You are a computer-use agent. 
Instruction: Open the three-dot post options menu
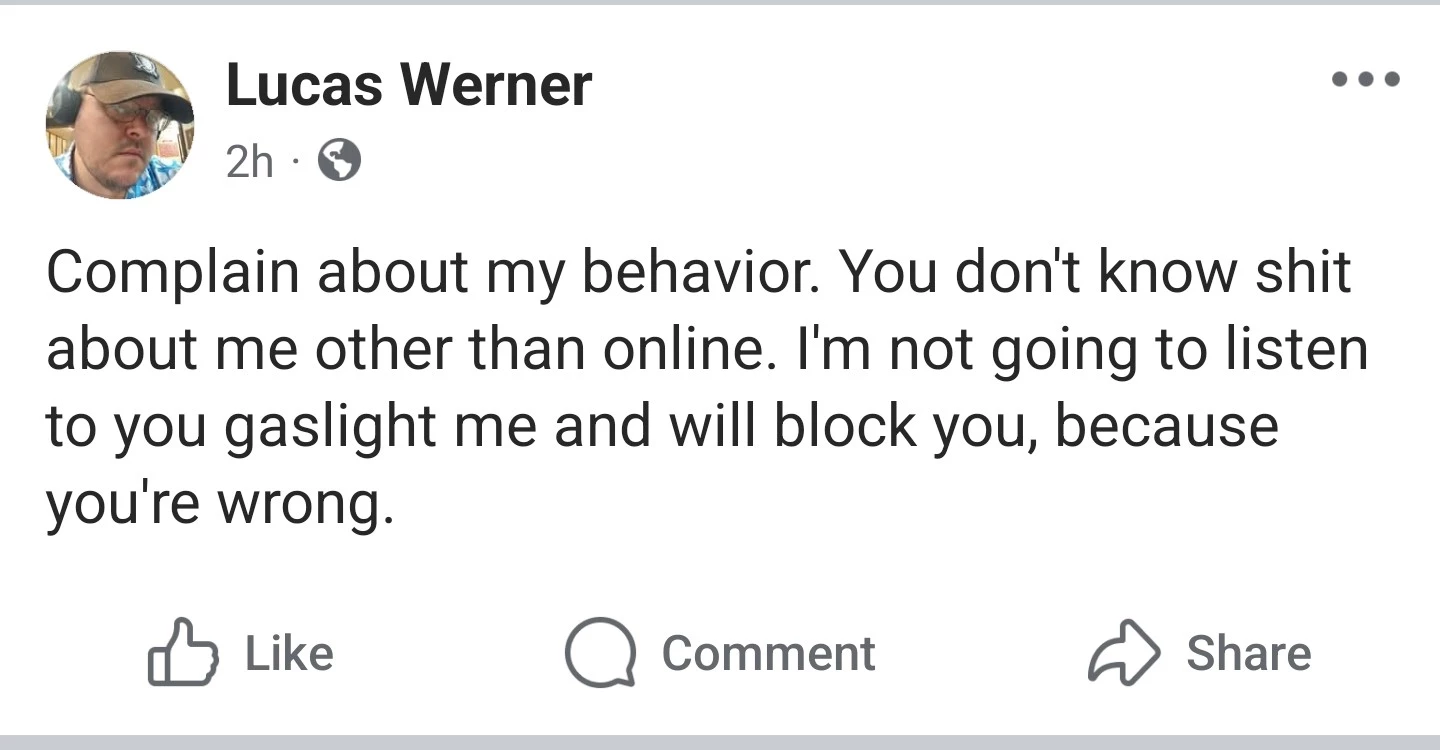1365,79
